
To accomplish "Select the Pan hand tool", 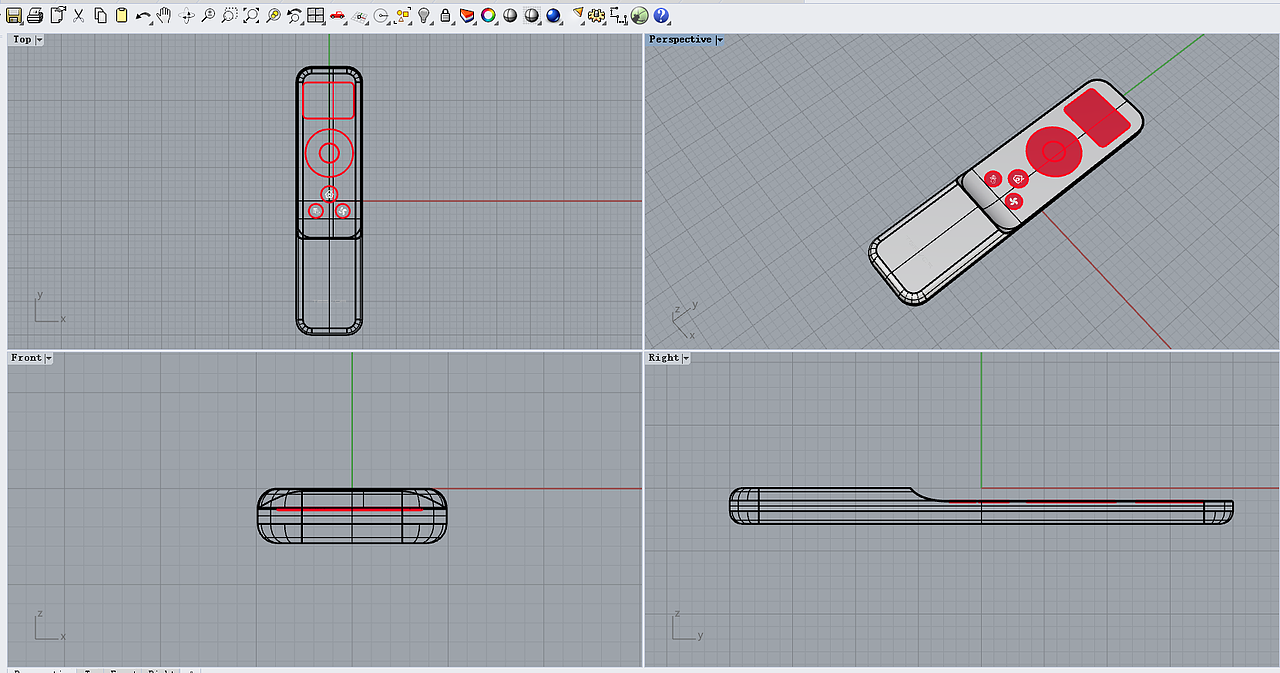I will (x=165, y=15).
